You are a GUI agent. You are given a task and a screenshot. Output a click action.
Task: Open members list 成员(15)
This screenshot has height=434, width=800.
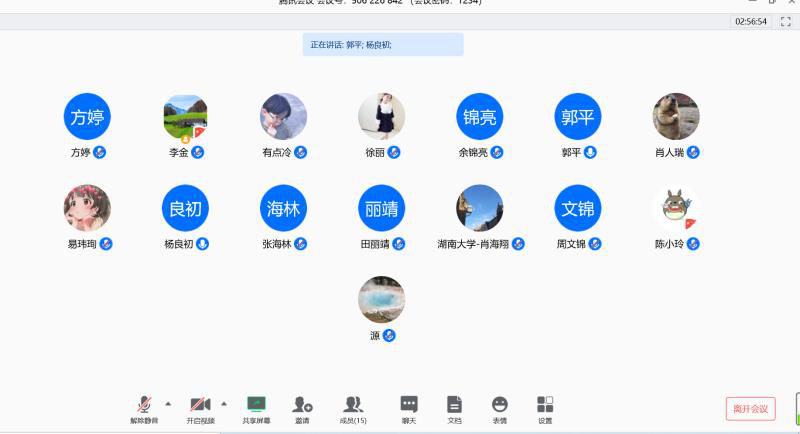353,408
